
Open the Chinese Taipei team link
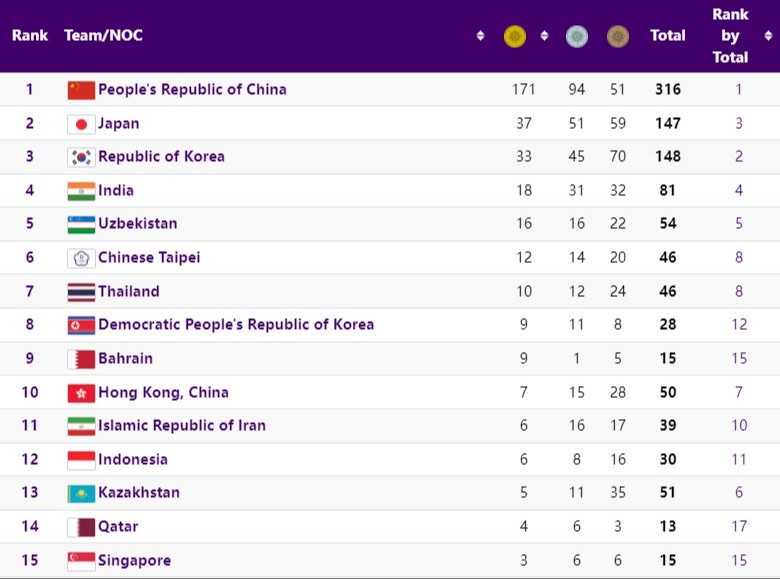[x=149, y=258]
